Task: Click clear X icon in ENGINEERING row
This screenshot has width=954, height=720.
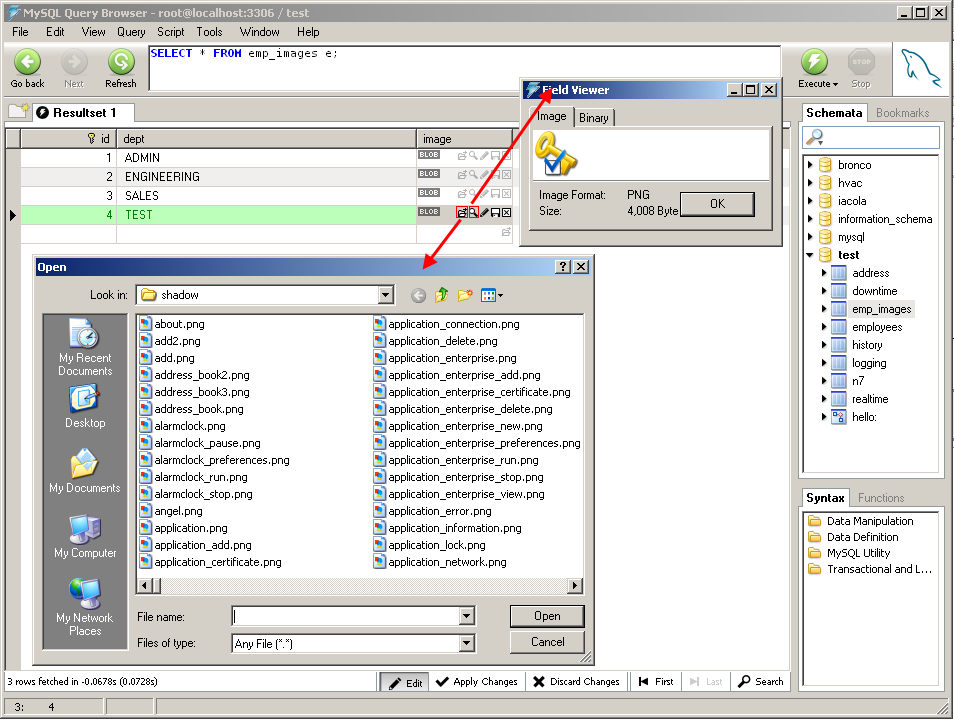Action: click(x=506, y=175)
